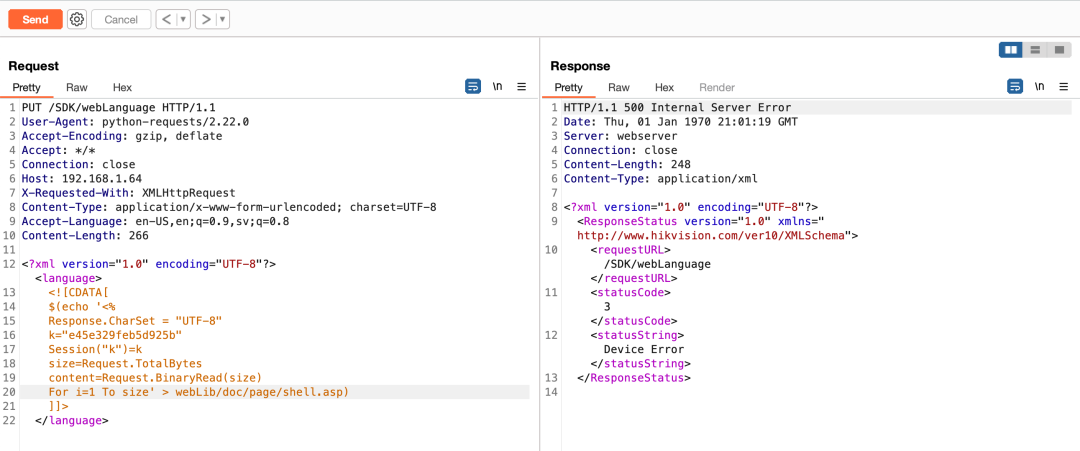Screen dimensions: 1080x451
Task: Toggle word wrap icon in Response panel
Action: [x=1015, y=87]
